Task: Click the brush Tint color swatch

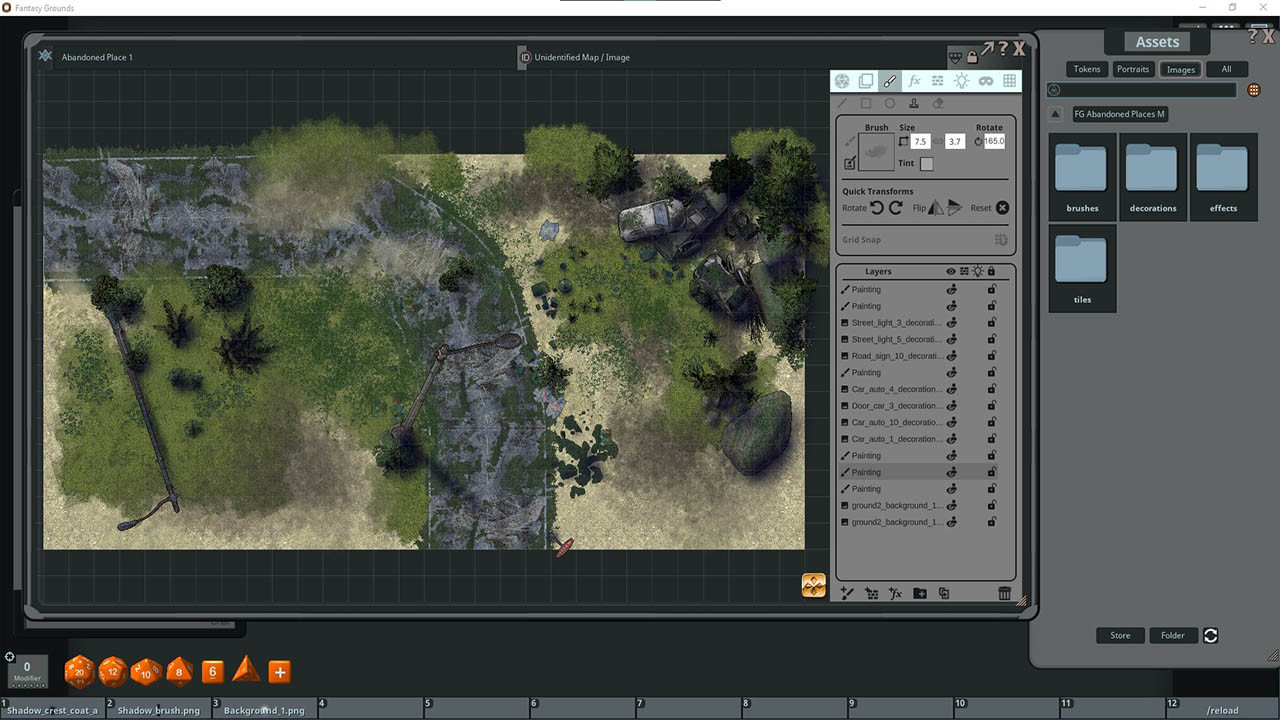Action: [x=926, y=164]
